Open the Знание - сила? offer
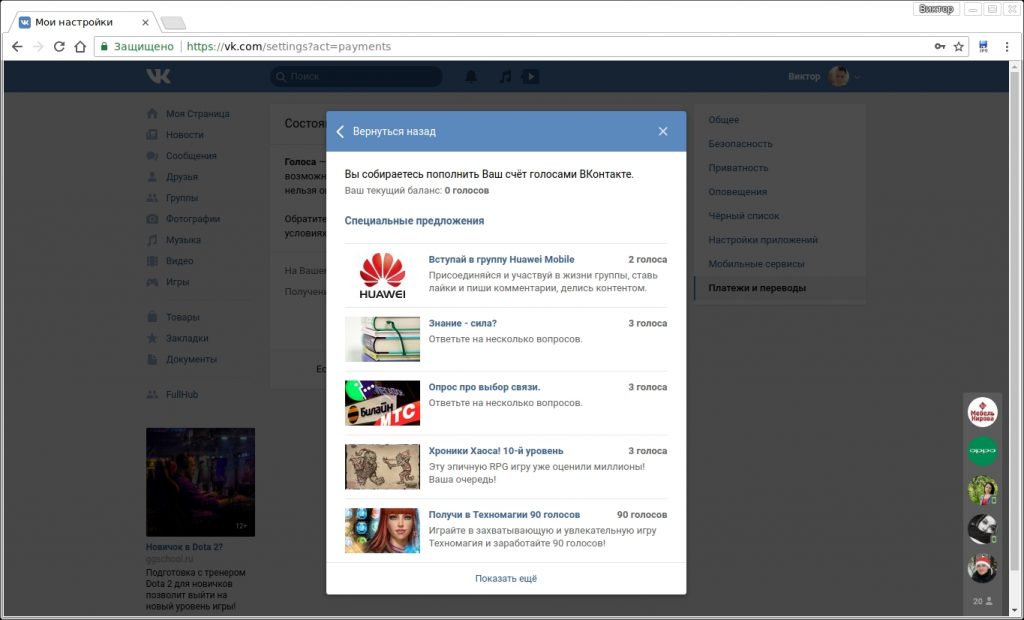The height and width of the screenshot is (620, 1024). click(x=462, y=323)
